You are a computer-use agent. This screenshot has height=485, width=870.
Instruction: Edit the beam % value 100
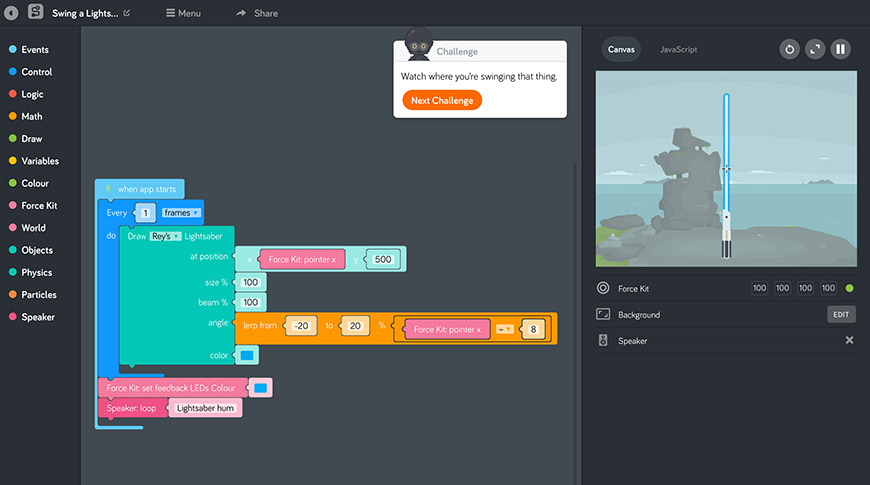[250, 302]
